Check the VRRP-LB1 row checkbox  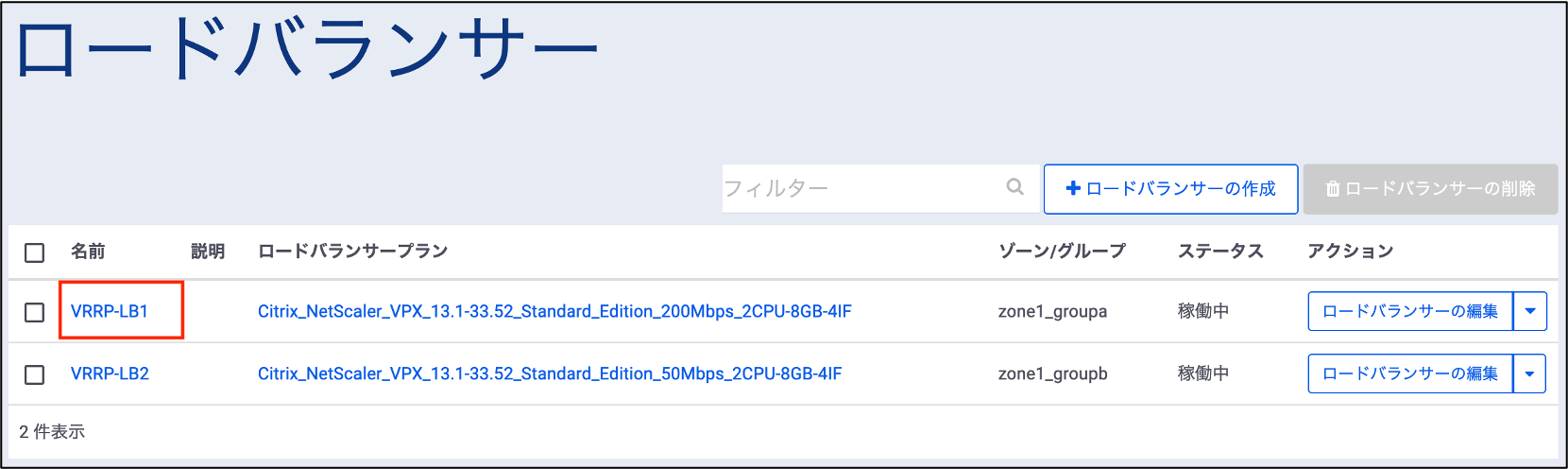(x=35, y=312)
